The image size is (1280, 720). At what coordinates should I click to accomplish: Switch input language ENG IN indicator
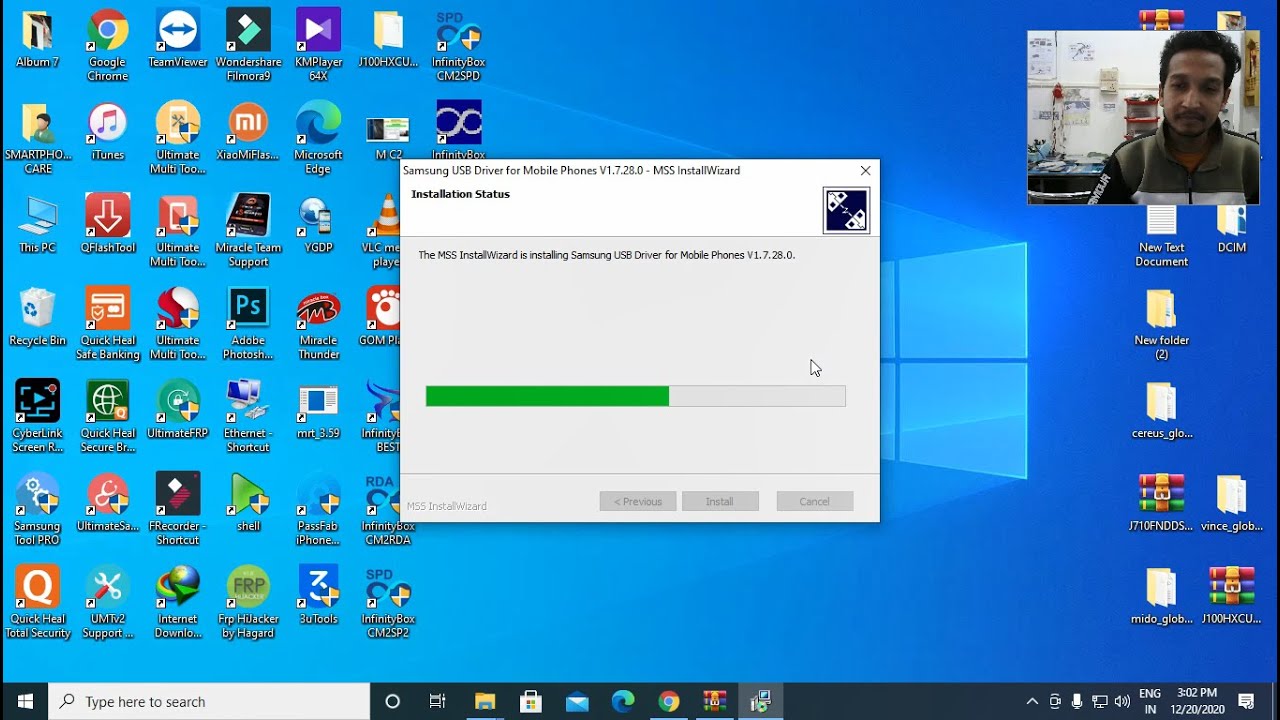pos(1150,701)
